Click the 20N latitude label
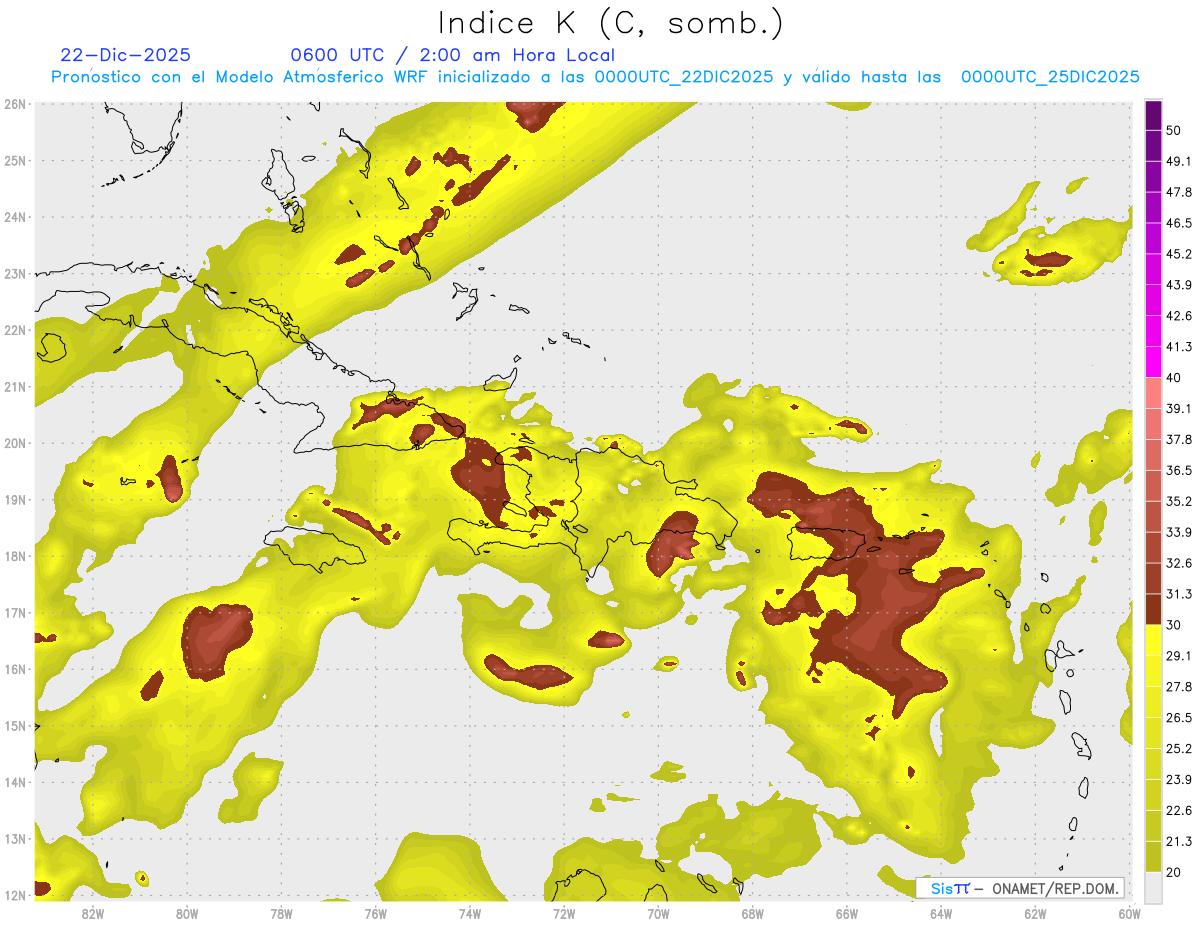The height and width of the screenshot is (927, 1200). coord(15,443)
